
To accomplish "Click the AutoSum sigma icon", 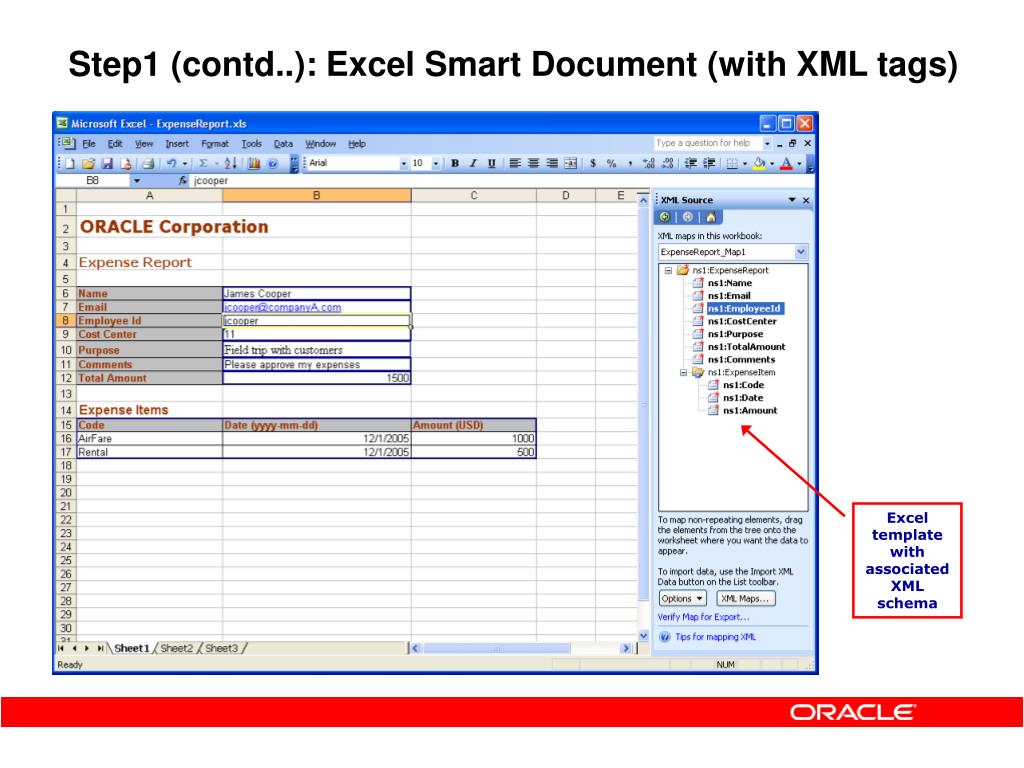I will pyautogui.click(x=203, y=163).
